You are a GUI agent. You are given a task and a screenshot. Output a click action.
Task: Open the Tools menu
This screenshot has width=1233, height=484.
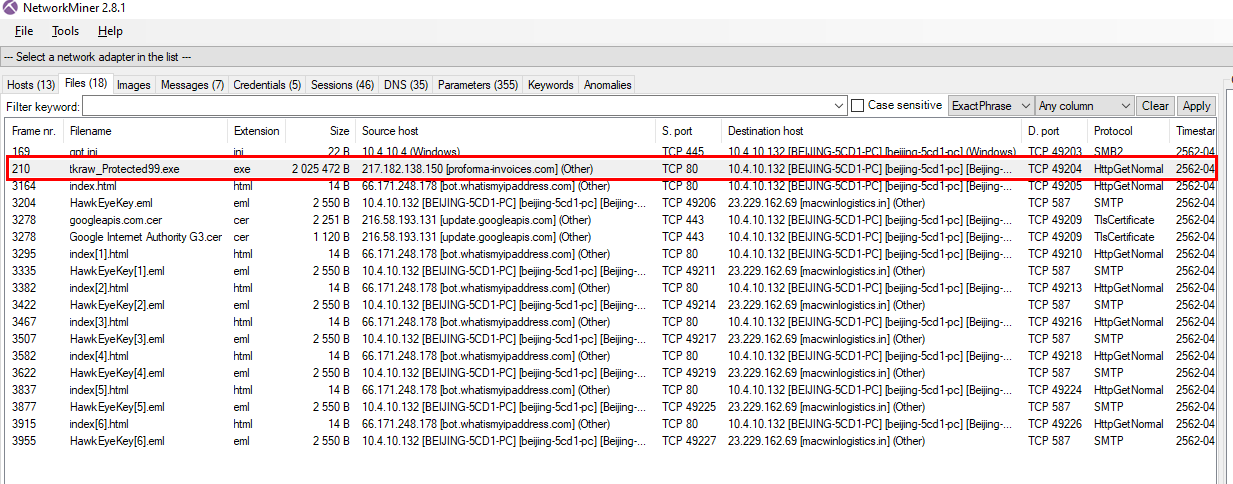point(65,31)
